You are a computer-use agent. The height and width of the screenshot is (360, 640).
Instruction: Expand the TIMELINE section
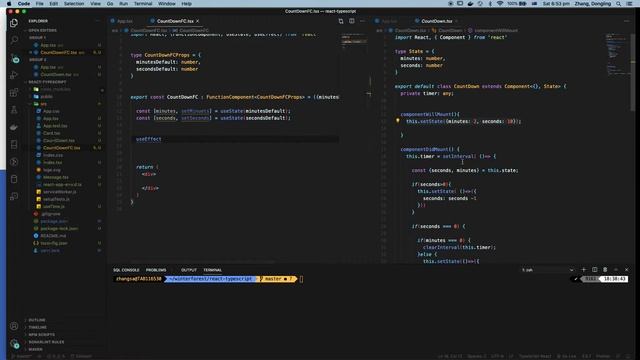click(x=38, y=327)
